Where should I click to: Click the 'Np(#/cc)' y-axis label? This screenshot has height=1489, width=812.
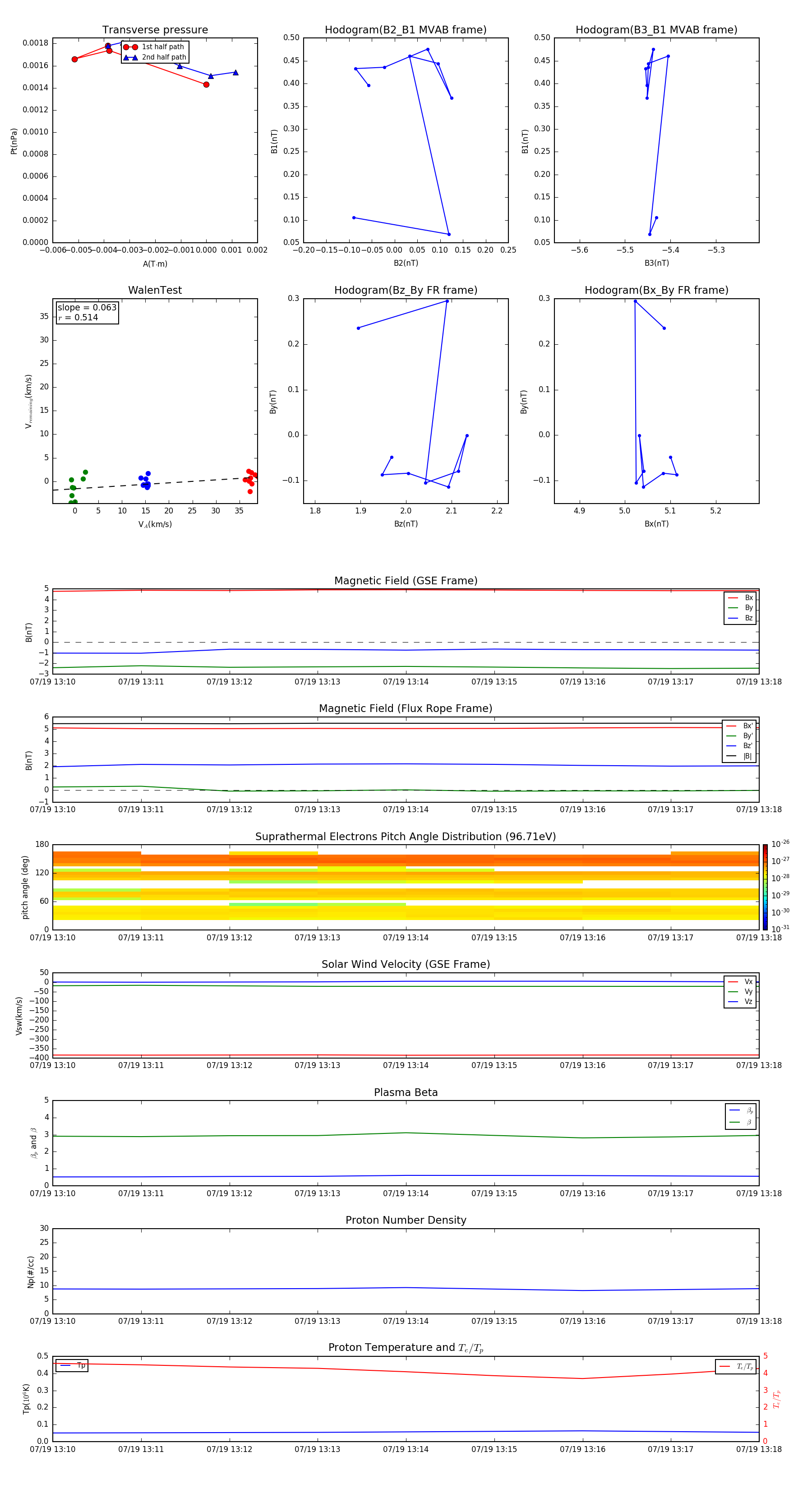(31, 1272)
